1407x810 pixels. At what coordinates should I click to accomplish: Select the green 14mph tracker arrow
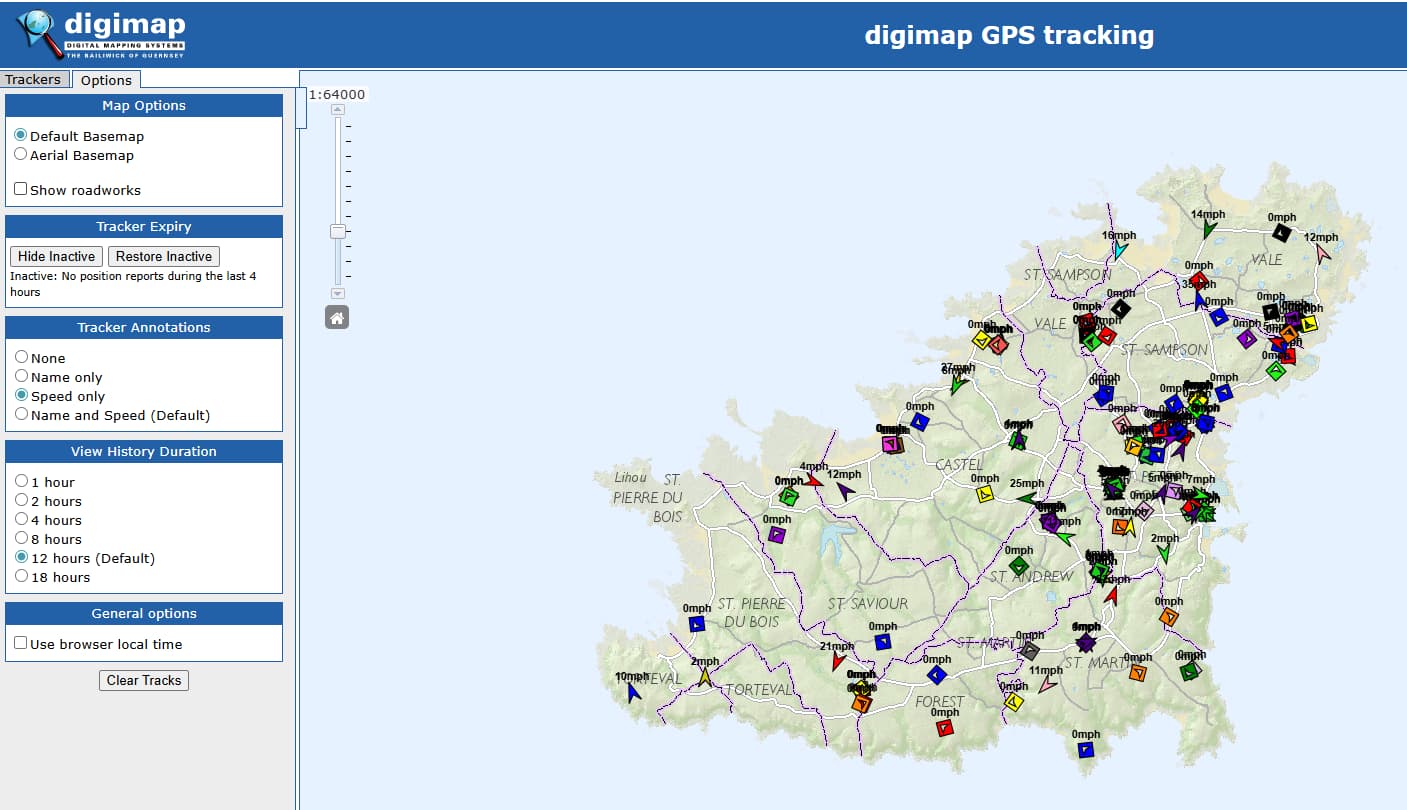coord(1209,229)
